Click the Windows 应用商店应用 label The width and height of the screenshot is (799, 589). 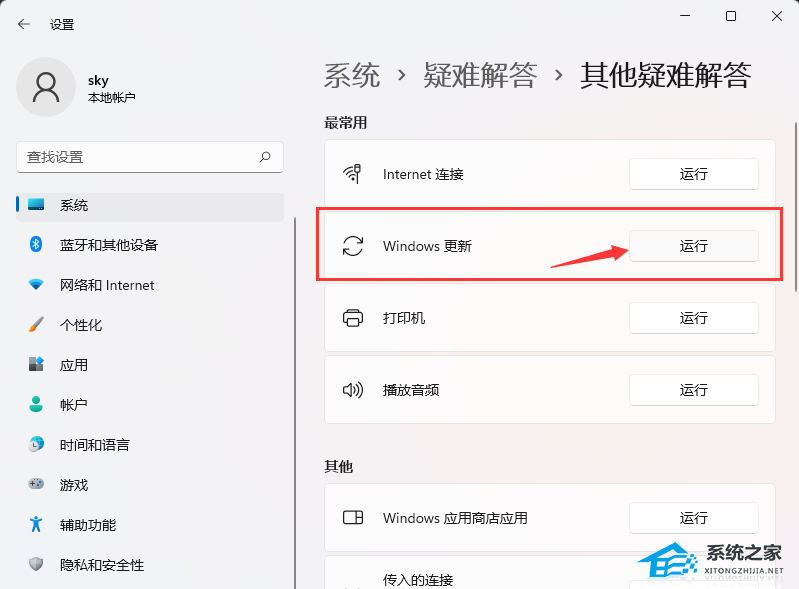pyautogui.click(x=455, y=518)
